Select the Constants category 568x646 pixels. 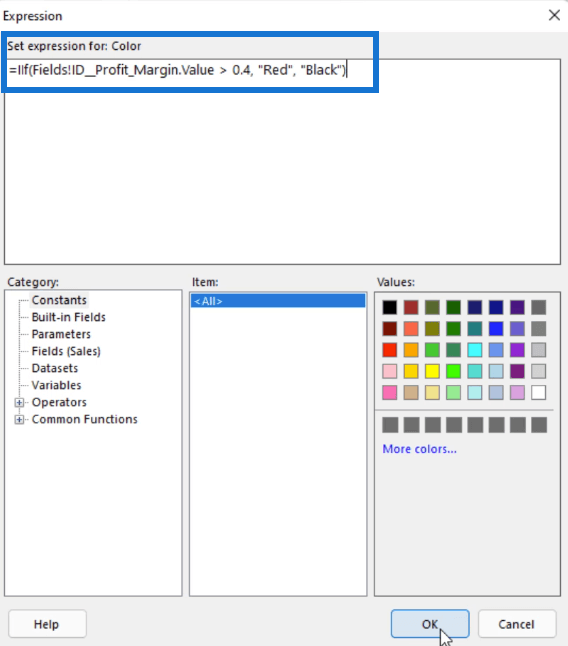pyautogui.click(x=59, y=300)
